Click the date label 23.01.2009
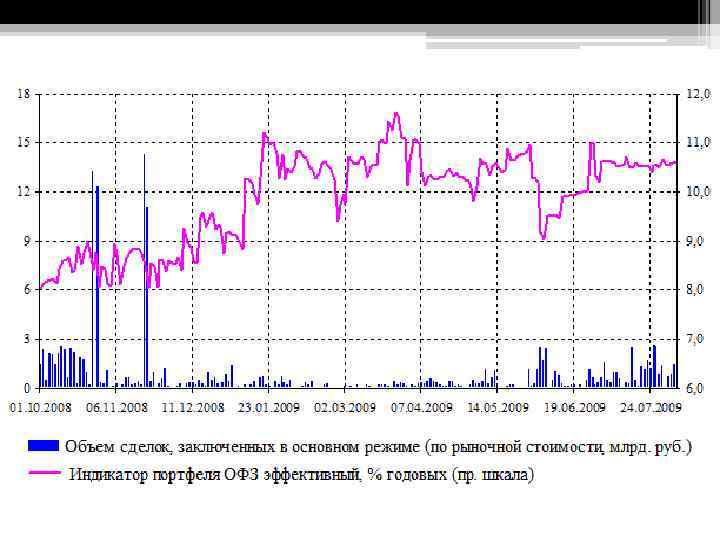 (269, 407)
